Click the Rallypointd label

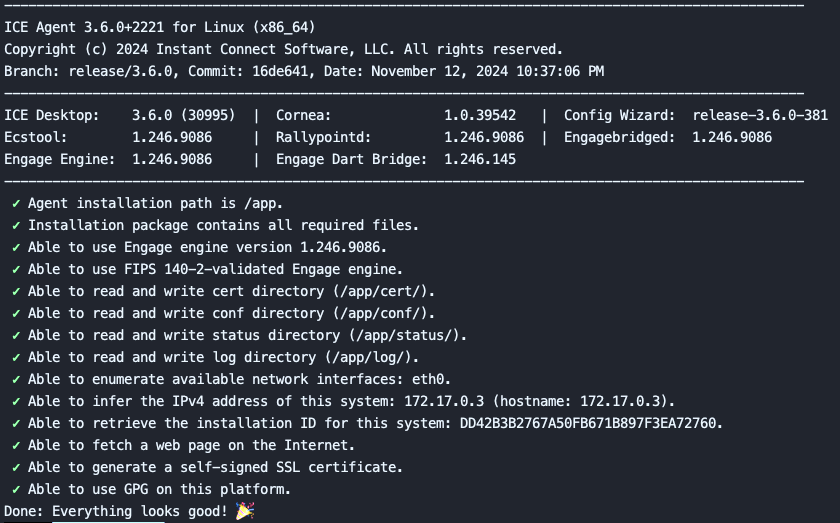(x=324, y=137)
